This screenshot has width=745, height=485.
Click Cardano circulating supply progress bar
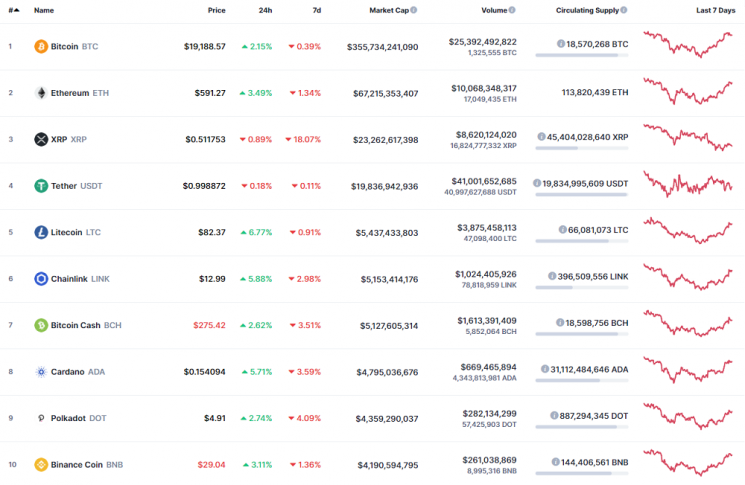coord(582,380)
